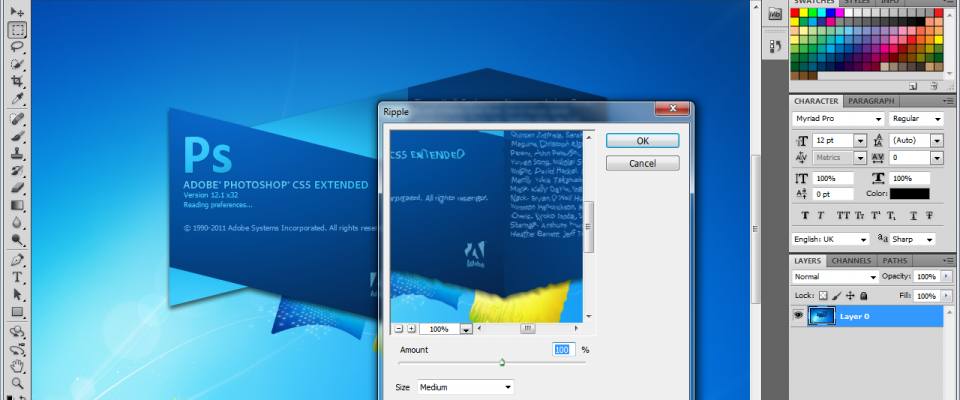
Task: Switch to the Paragraph tab
Action: coord(871,101)
